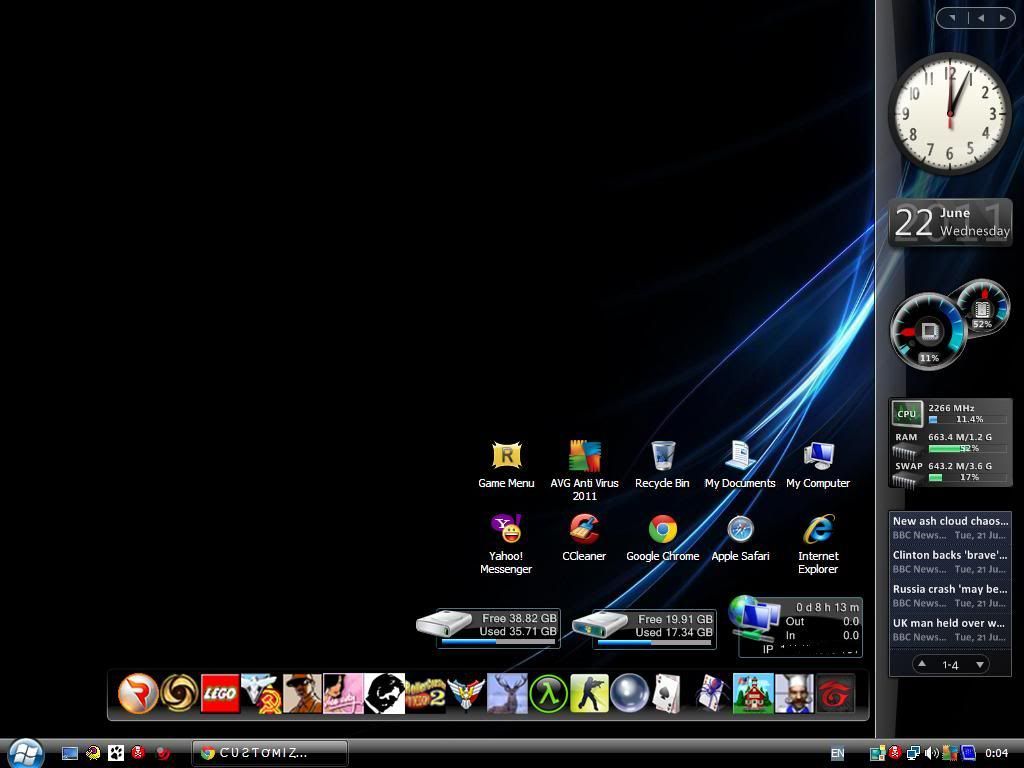Viewport: 1024px width, 768px height.
Task: Launch Counter-Strike from the dock
Action: coord(589,693)
